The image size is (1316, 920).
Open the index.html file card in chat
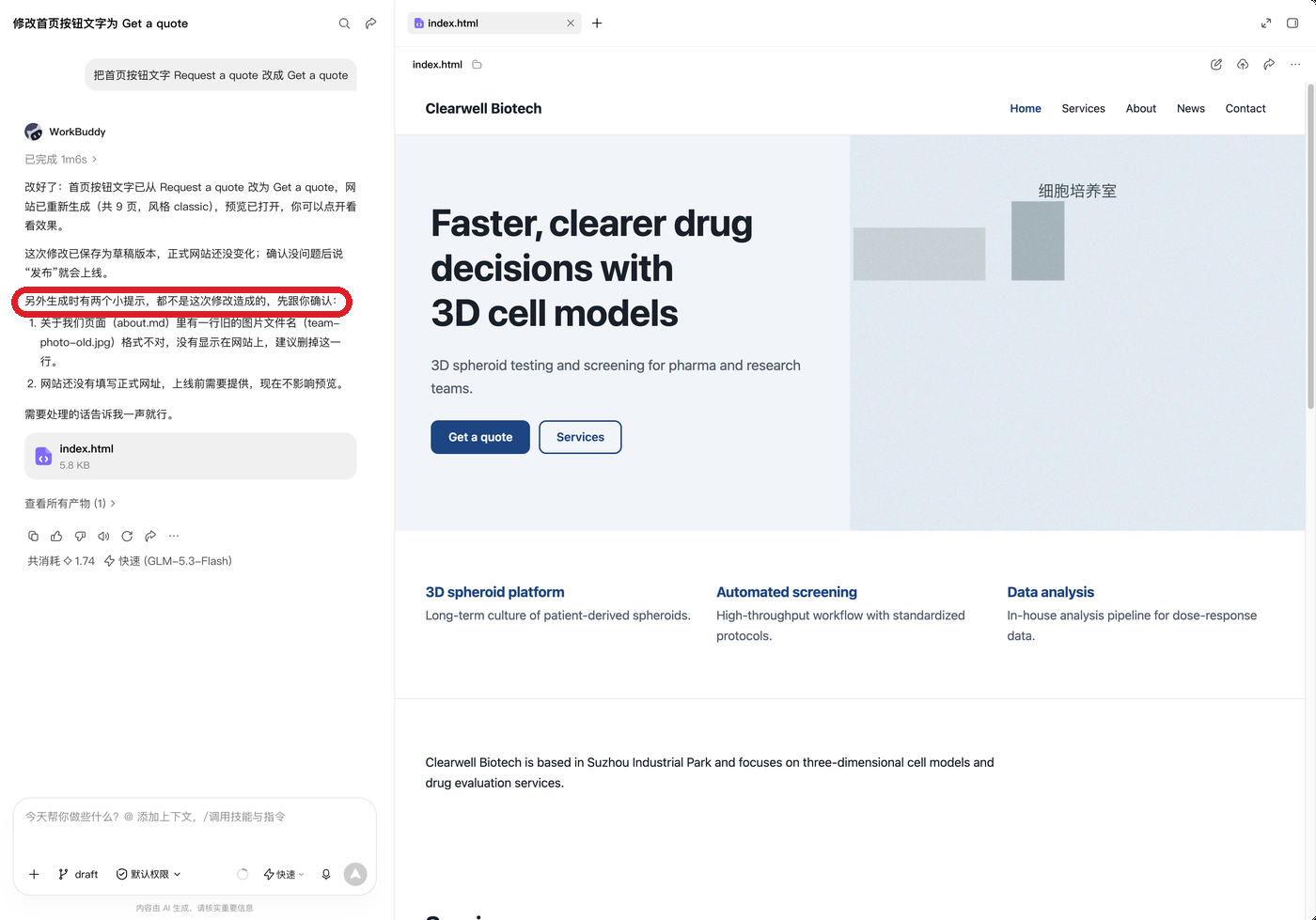[191, 456]
